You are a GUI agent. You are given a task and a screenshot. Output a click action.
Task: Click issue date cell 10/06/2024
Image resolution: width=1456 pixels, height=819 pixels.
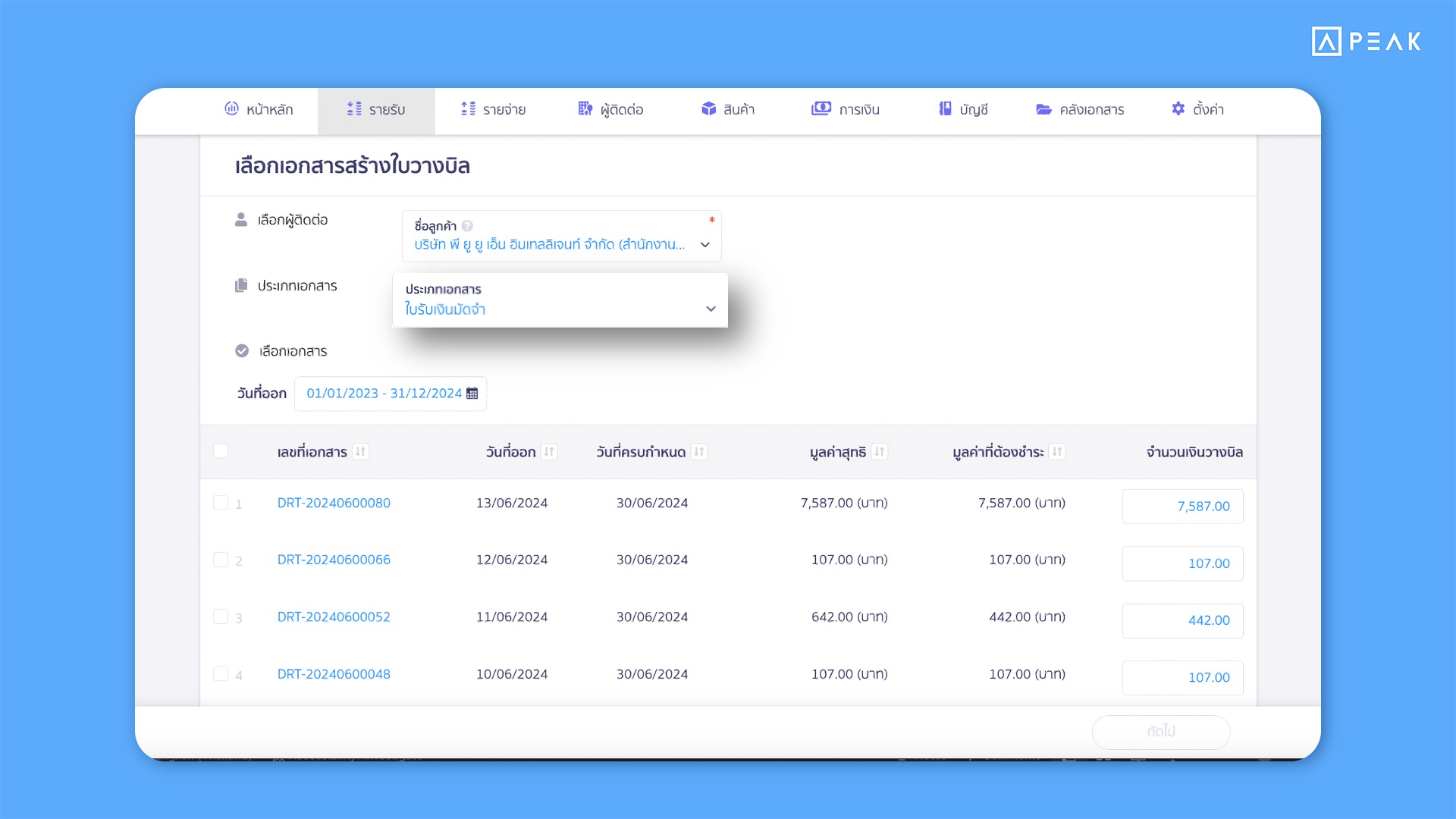tap(512, 674)
